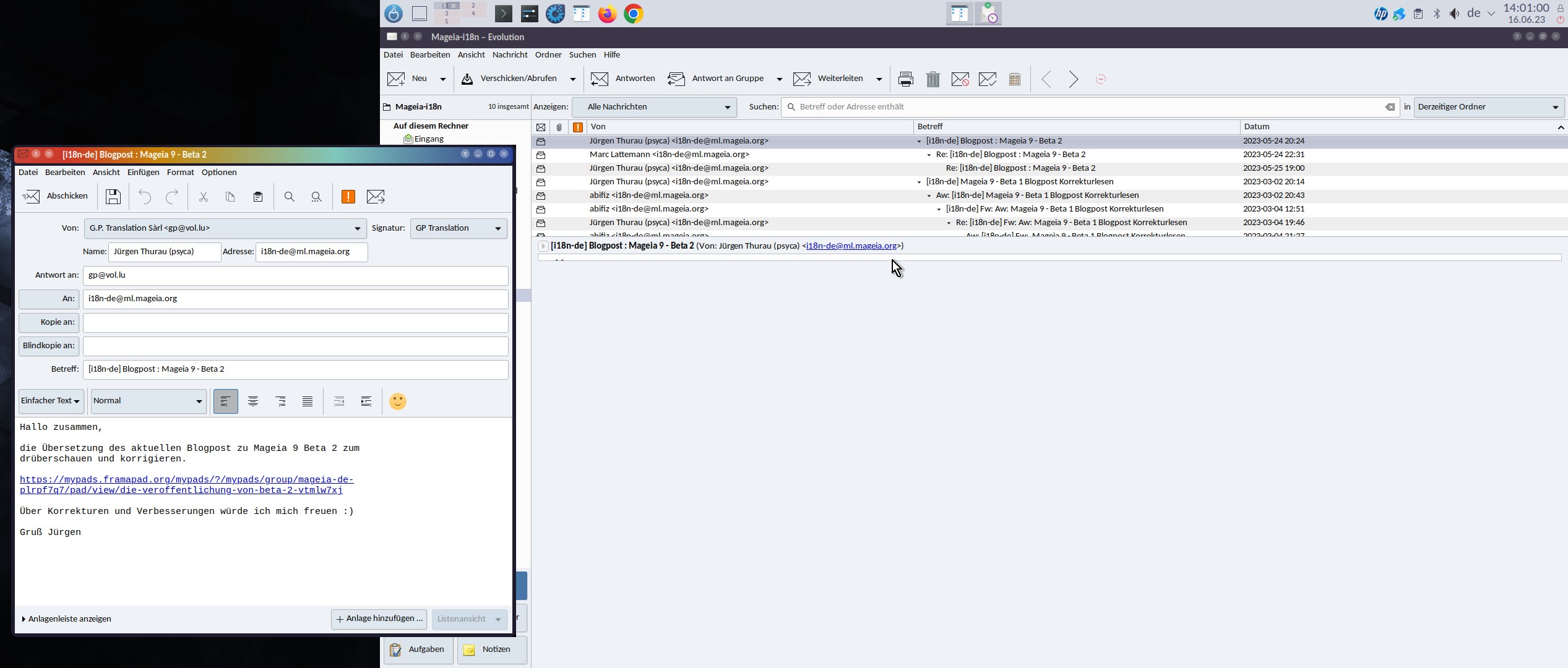Open the composer Format menu

coord(180,172)
